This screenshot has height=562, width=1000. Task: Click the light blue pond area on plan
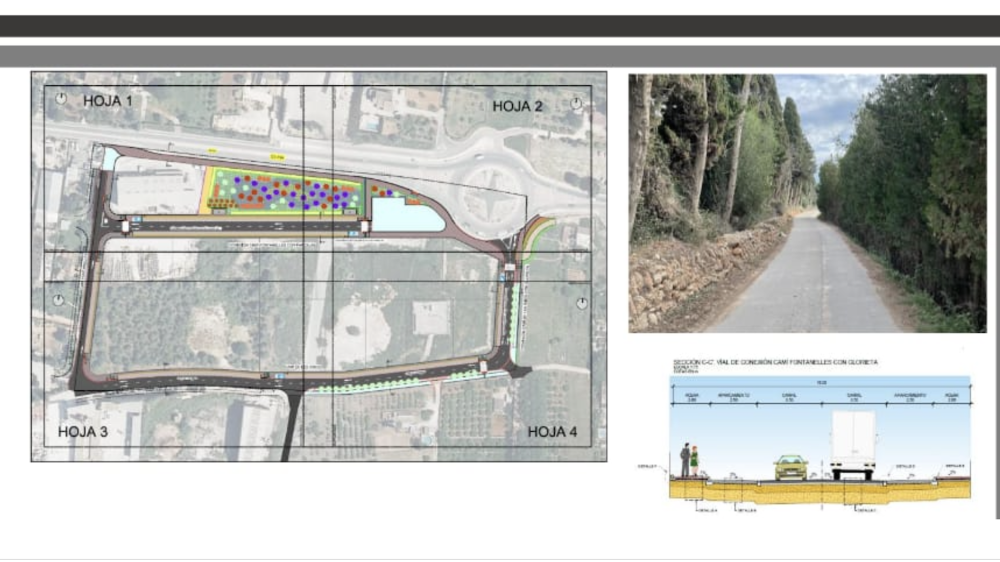click(x=403, y=214)
